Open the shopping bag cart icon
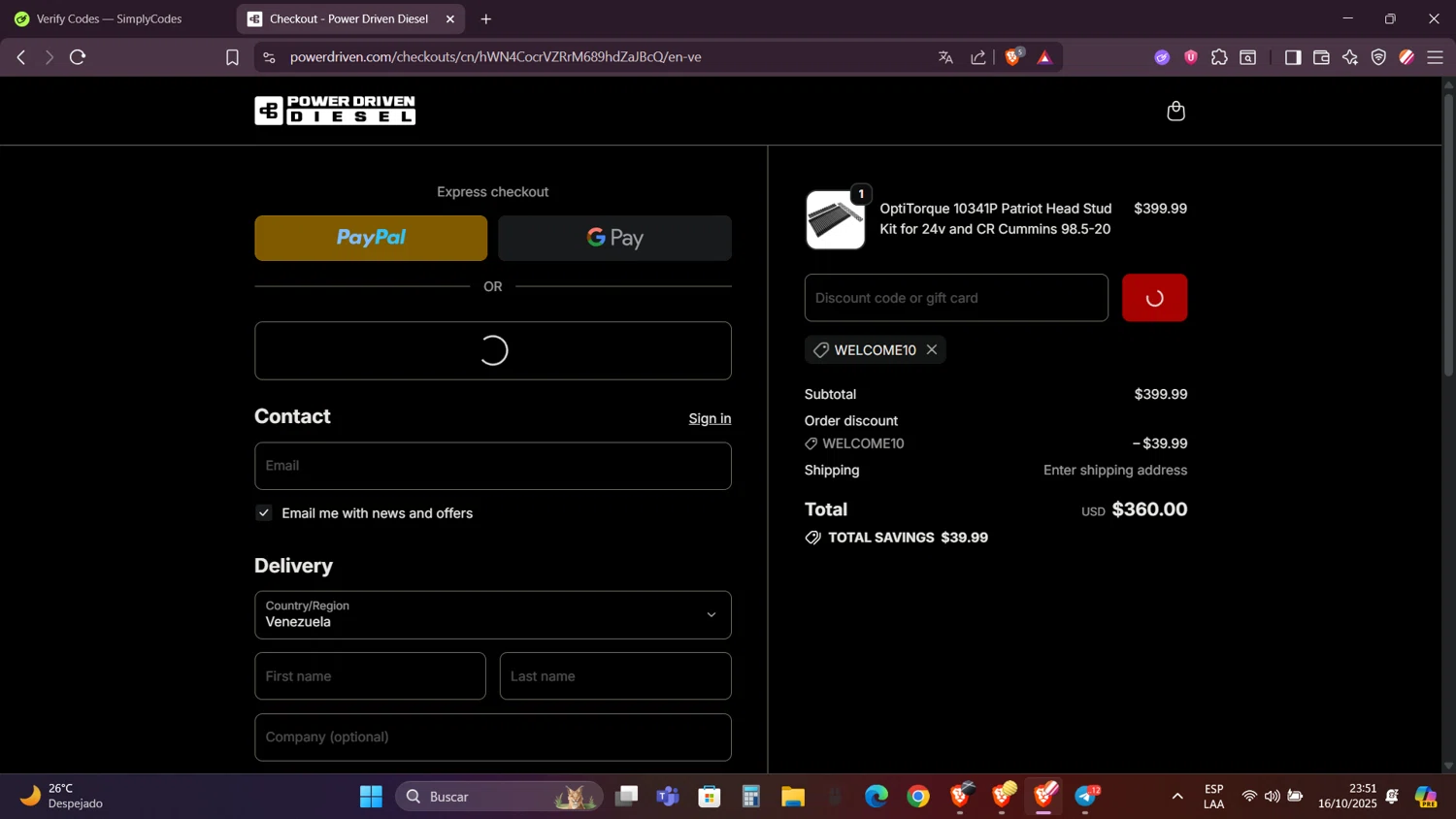Image resolution: width=1456 pixels, height=819 pixels. click(x=1175, y=111)
